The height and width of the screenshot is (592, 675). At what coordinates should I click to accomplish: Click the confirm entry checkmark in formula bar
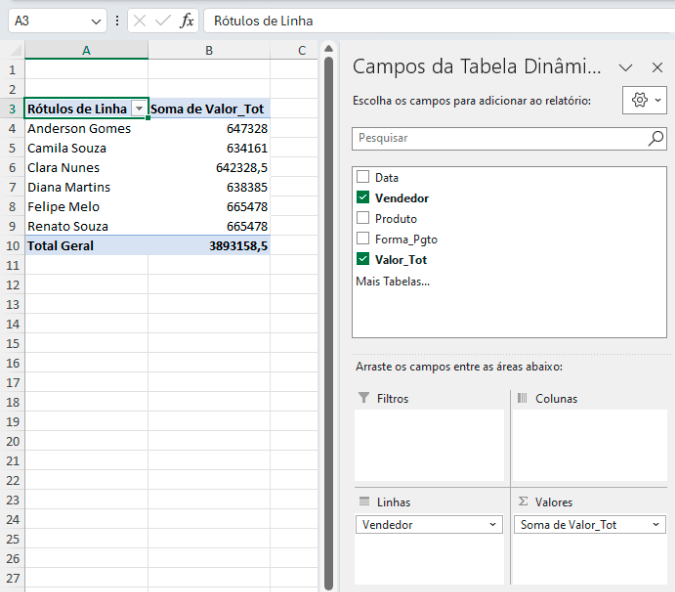click(163, 21)
